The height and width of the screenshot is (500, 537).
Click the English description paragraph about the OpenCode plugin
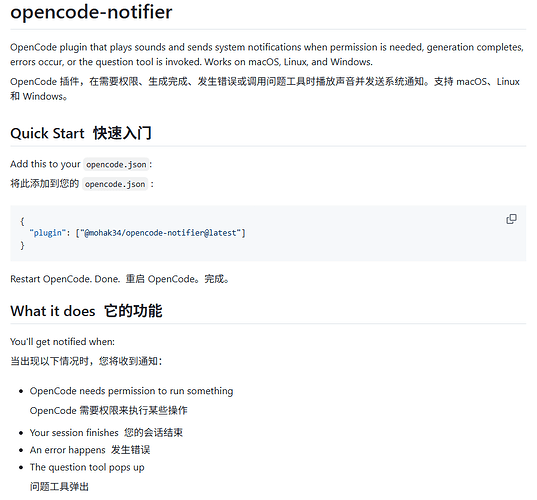click(267, 54)
